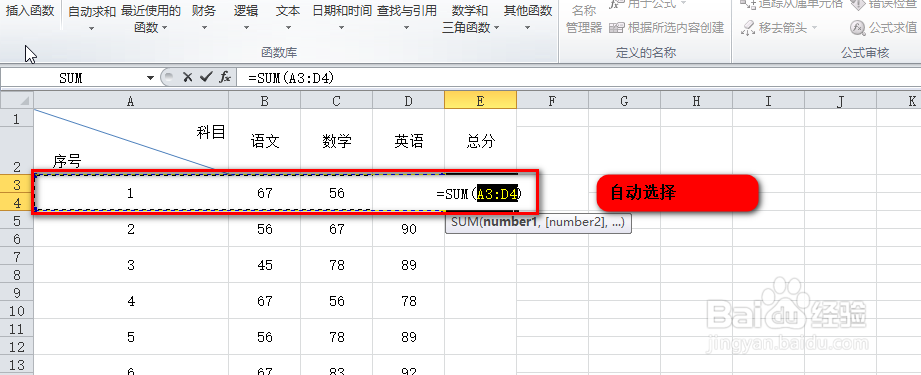The height and width of the screenshot is (375, 921).
Task: Select column B header
Action: click(265, 101)
